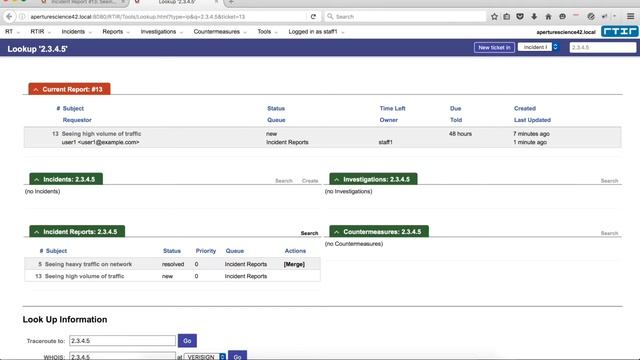640x360 pixels.
Task: Collapse the Incident Reports: 2.3.4.5 section
Action: pyautogui.click(x=37, y=232)
